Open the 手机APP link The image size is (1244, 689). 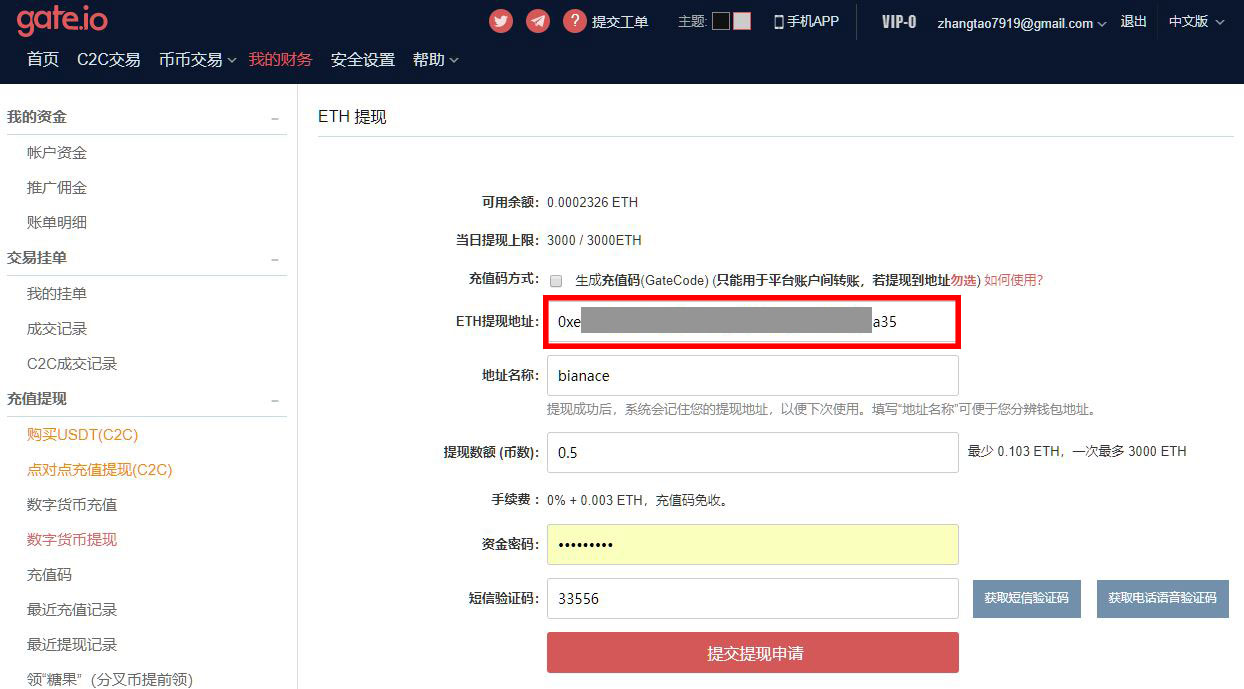click(813, 21)
